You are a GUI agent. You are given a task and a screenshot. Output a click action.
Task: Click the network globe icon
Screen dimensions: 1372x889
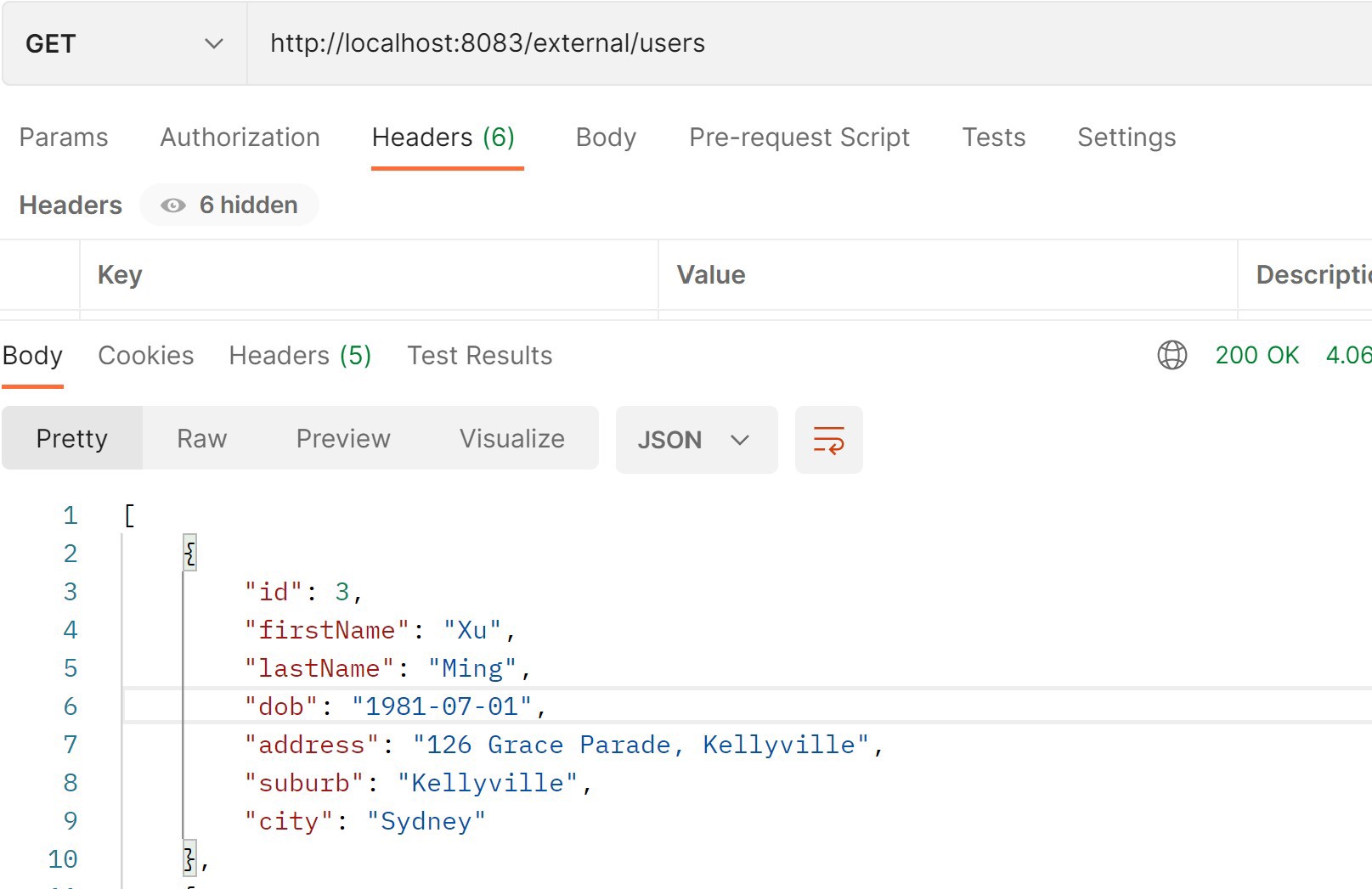[x=1172, y=355]
